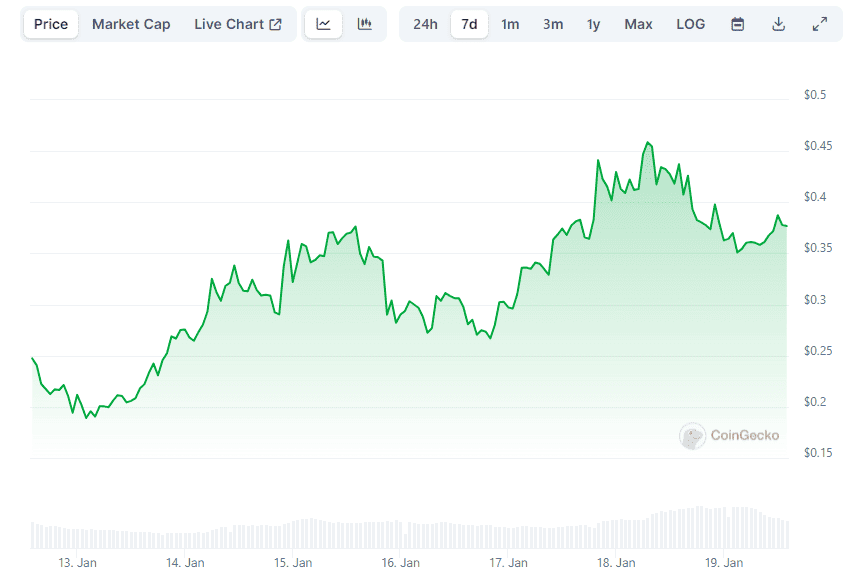Expand chart to fullscreen
Viewport: 857px width, 576px height.
pos(820,24)
